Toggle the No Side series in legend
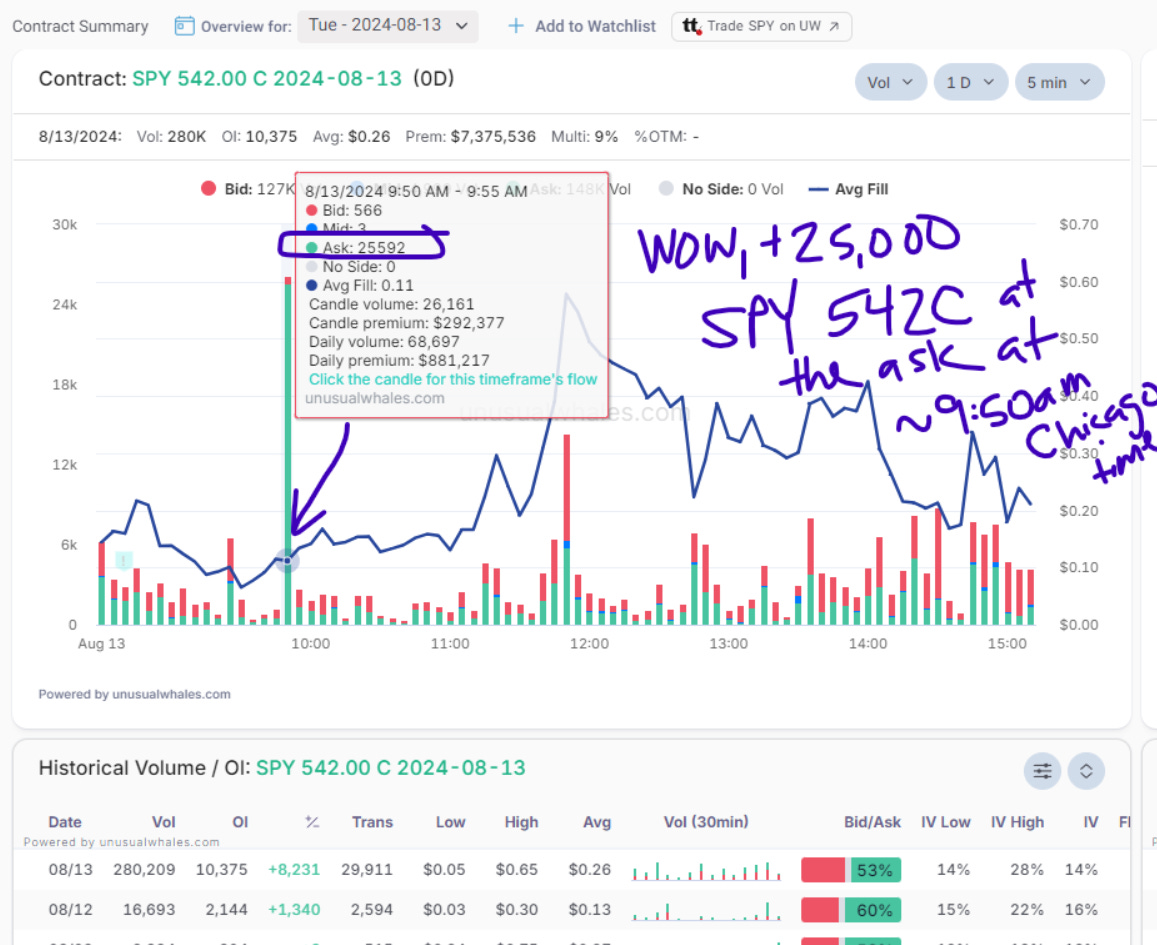The width and height of the screenshot is (1157, 945). click(721, 189)
